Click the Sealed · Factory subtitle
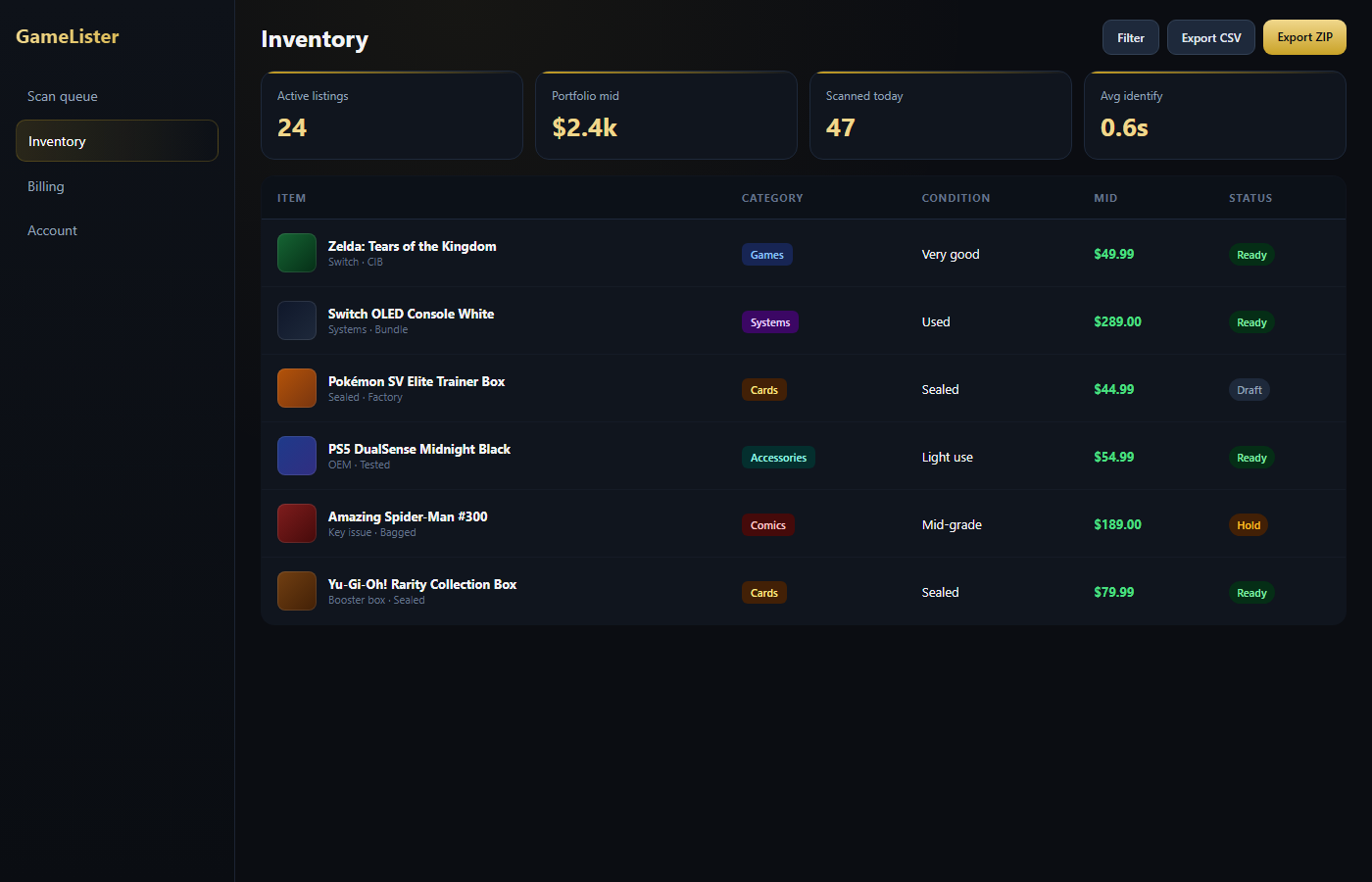 coord(366,397)
